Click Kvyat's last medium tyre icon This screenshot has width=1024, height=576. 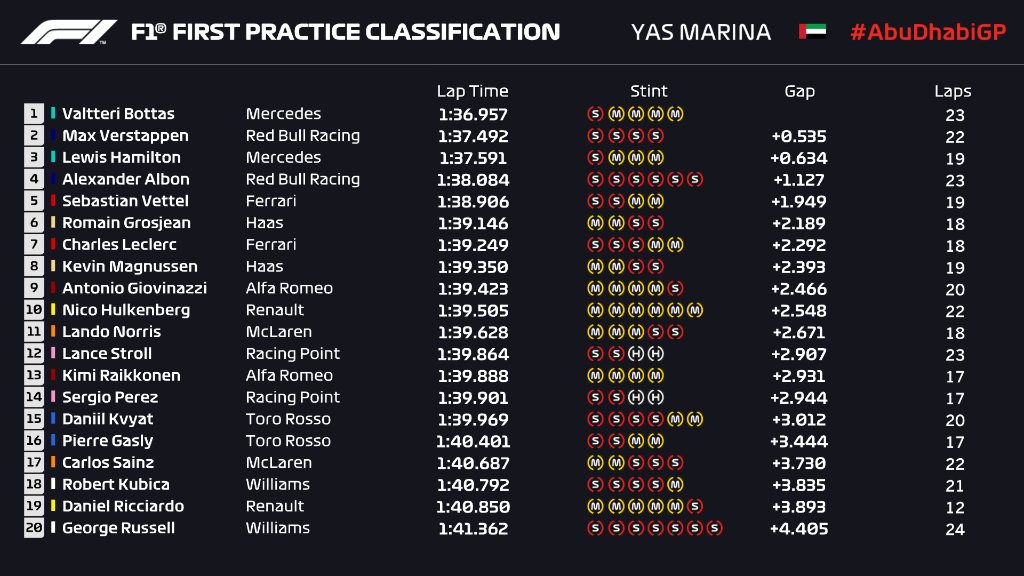coord(695,419)
